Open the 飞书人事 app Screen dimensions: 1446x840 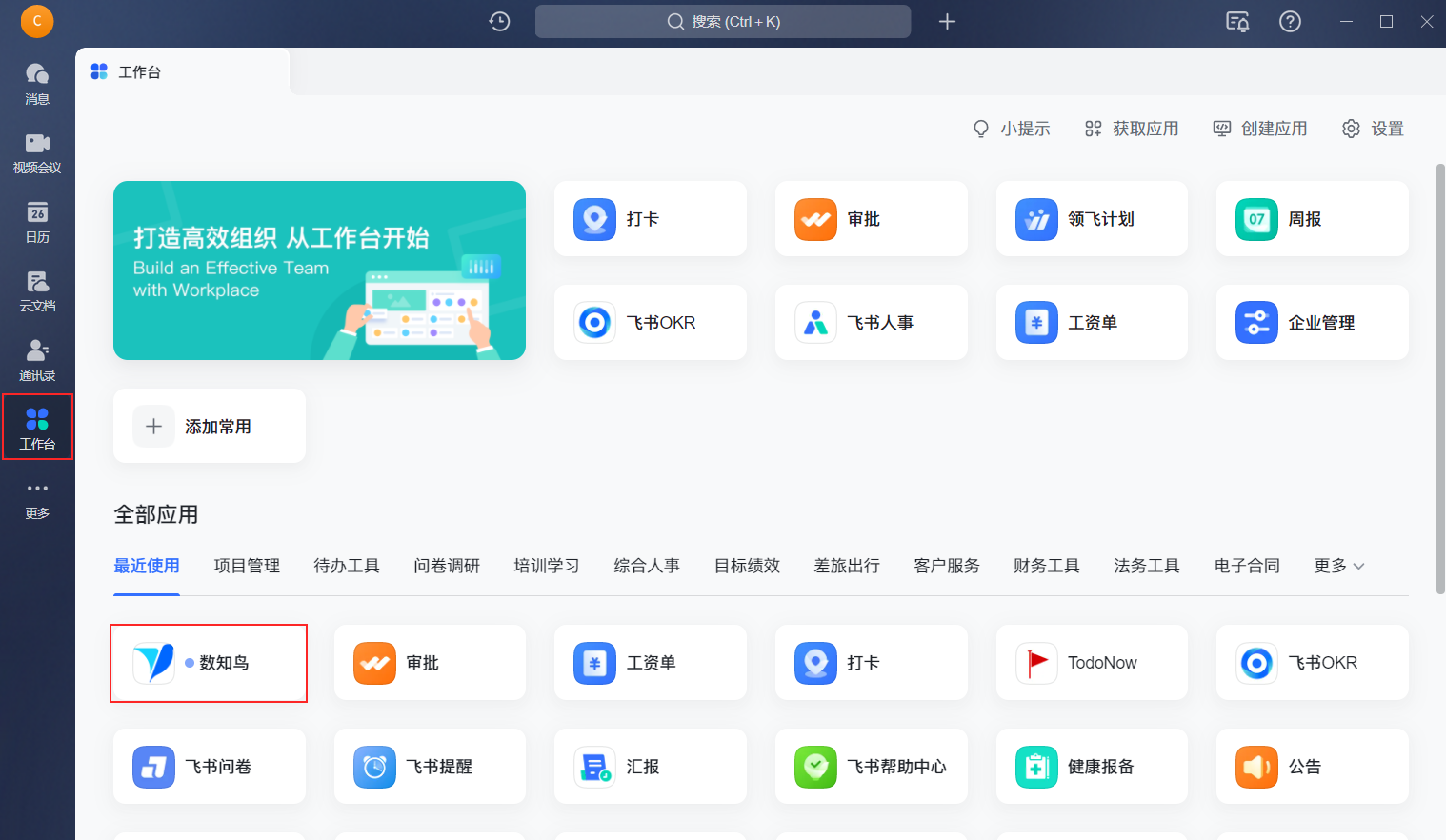coord(872,323)
